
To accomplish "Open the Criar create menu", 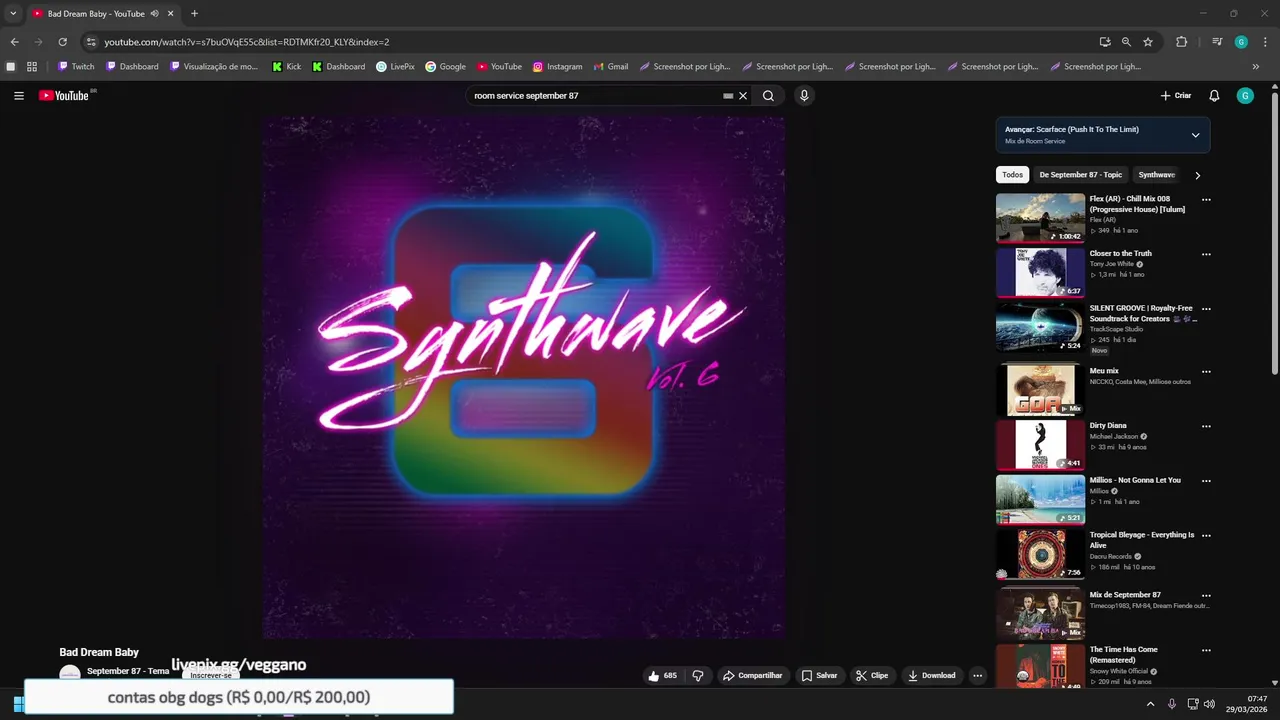I will coord(1176,96).
